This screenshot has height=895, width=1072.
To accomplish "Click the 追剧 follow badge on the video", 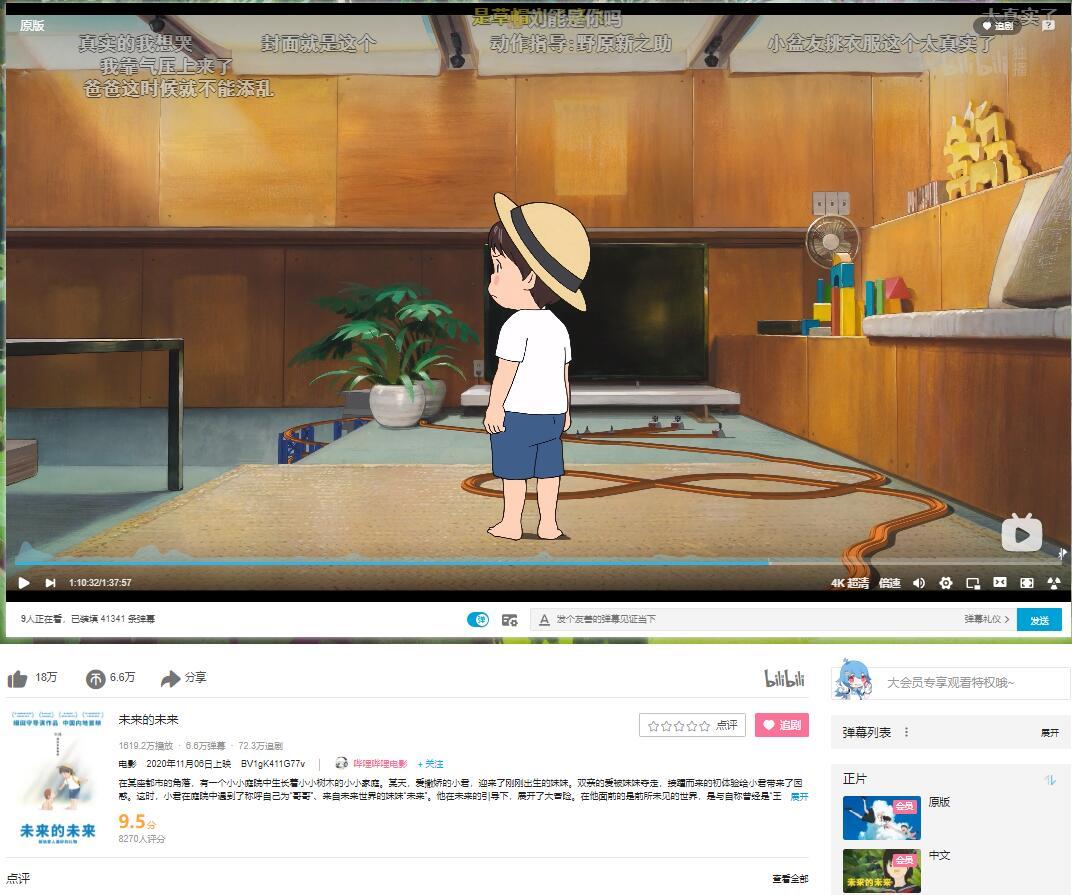I will pos(997,25).
